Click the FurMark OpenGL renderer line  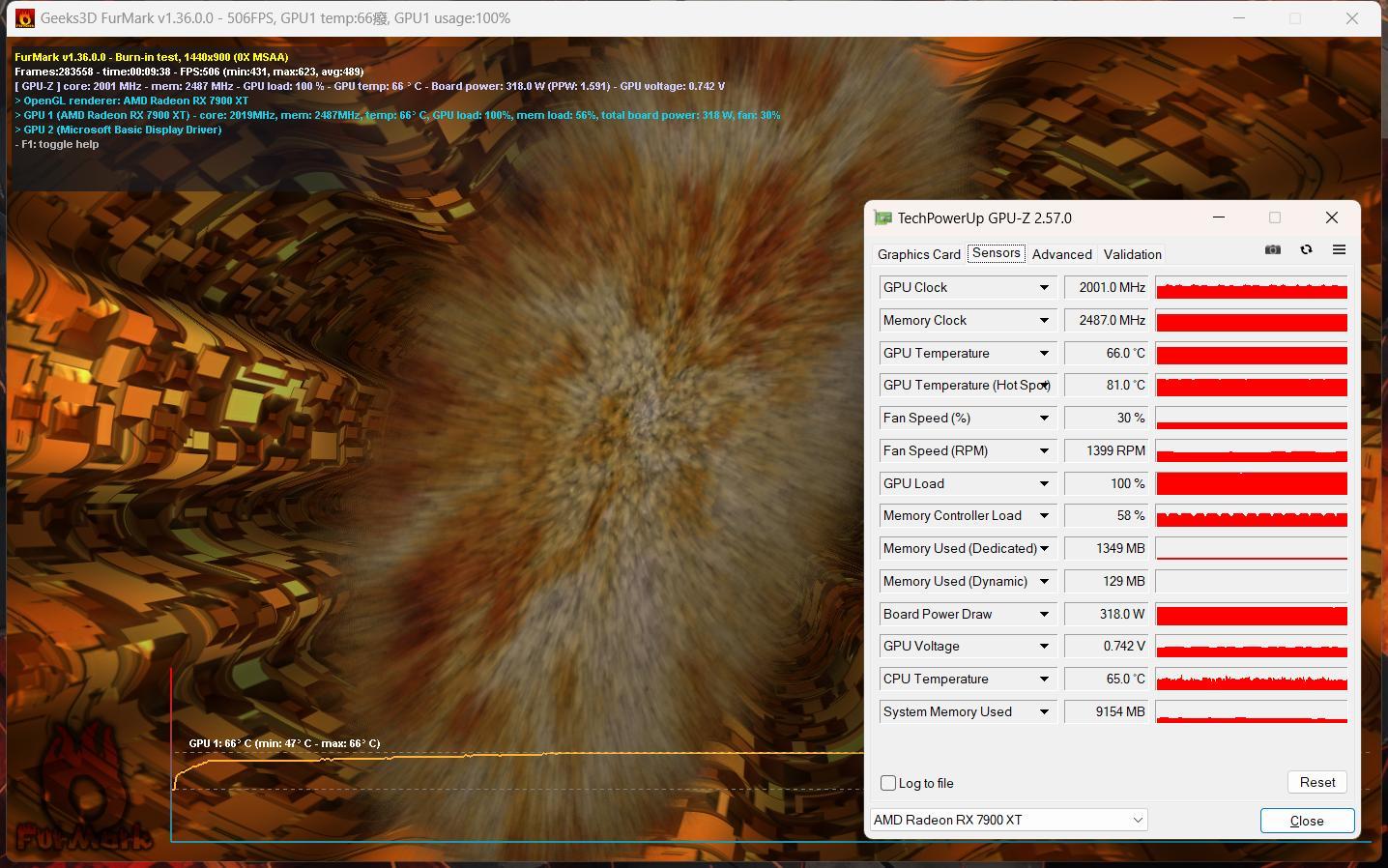pos(131,101)
